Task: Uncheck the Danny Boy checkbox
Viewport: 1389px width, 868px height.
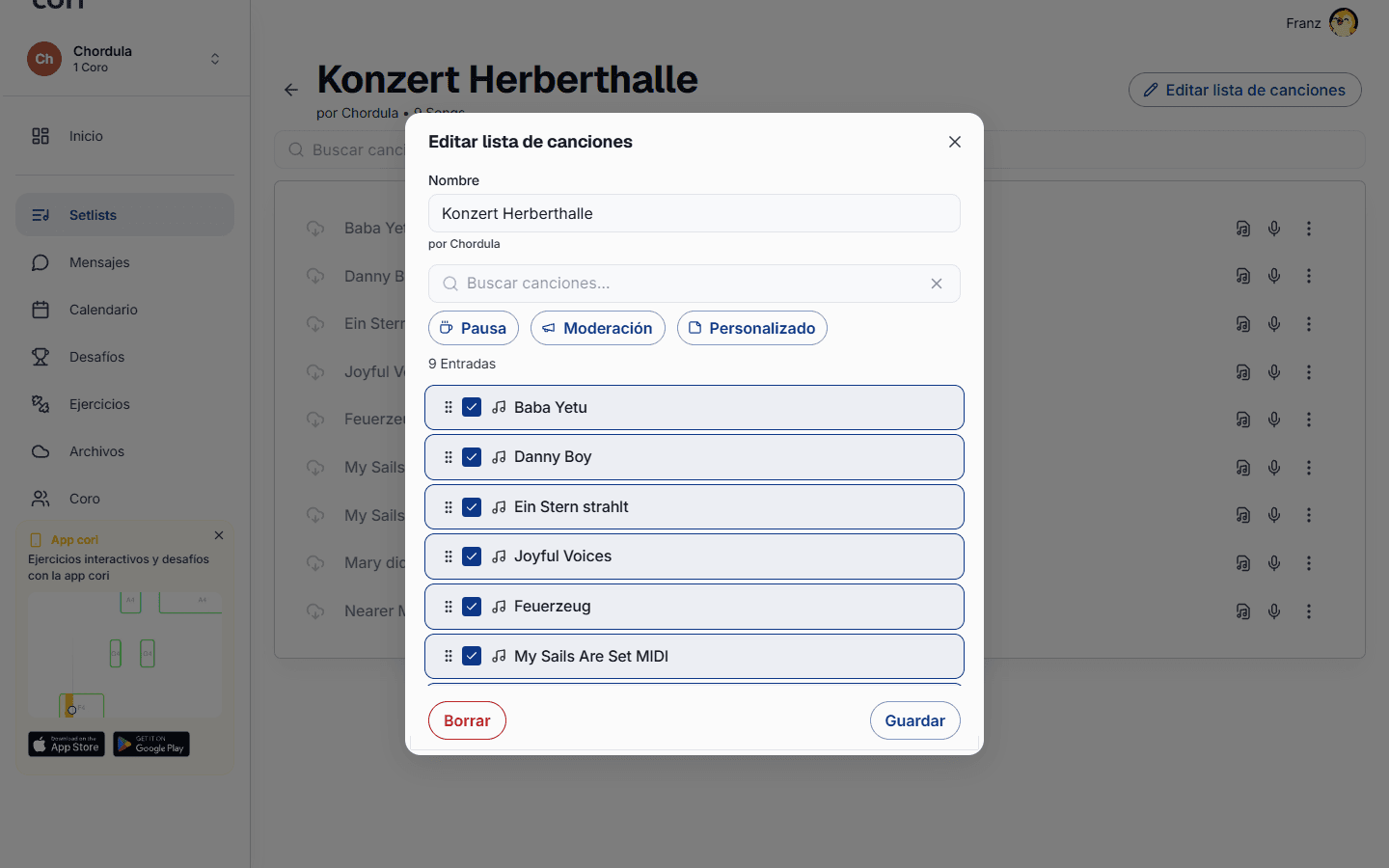Action: click(472, 457)
